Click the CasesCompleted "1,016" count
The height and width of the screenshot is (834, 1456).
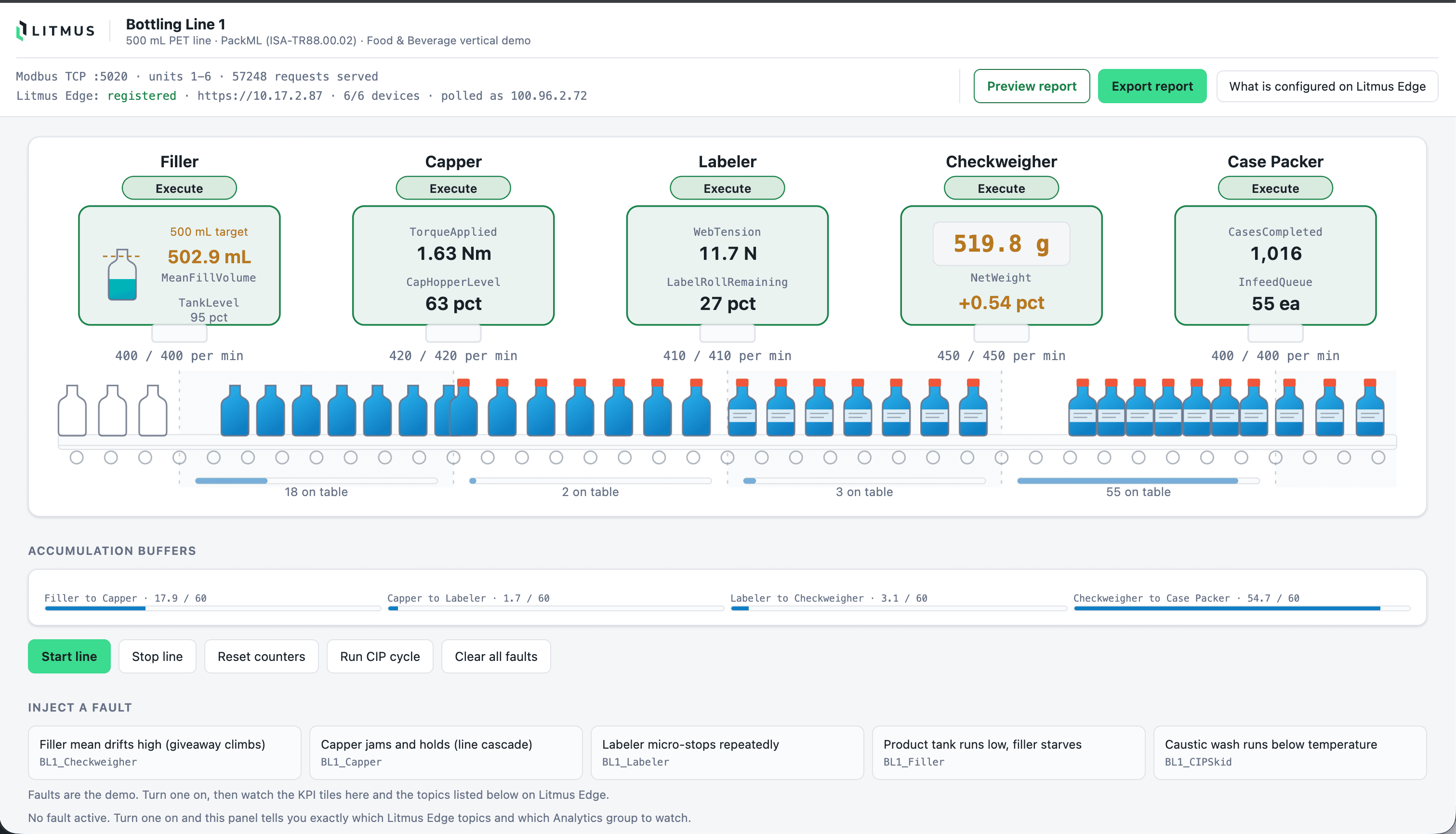point(1276,253)
